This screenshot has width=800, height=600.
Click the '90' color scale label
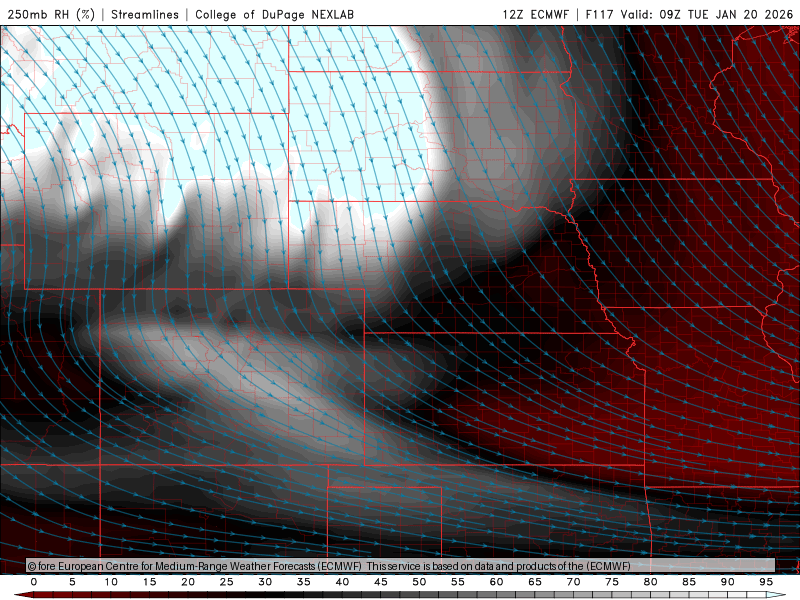point(728,582)
